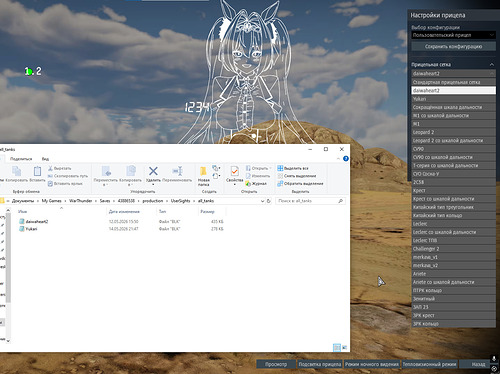This screenshot has height=374, width=500.
Task: Click Открыть in the ribbon Open group
Action: tap(257, 168)
